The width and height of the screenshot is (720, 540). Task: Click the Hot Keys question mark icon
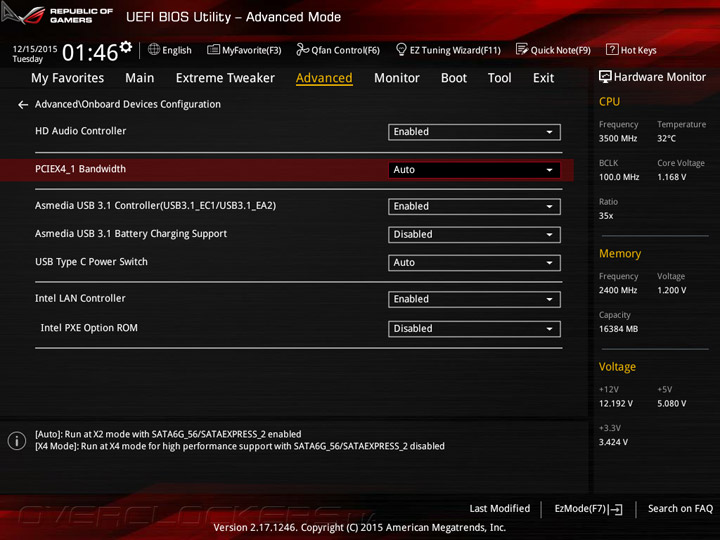612,49
